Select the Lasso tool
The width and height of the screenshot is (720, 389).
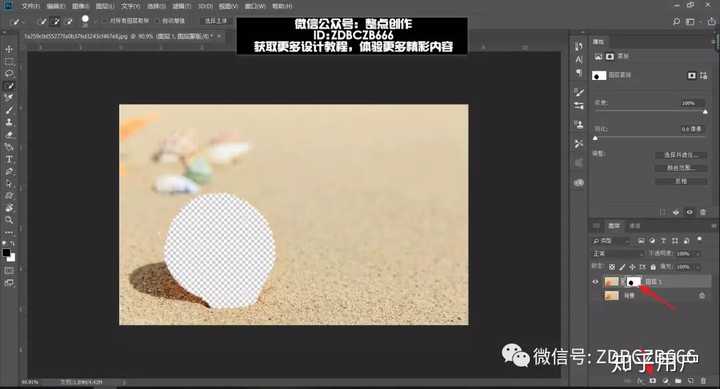tap(9, 73)
